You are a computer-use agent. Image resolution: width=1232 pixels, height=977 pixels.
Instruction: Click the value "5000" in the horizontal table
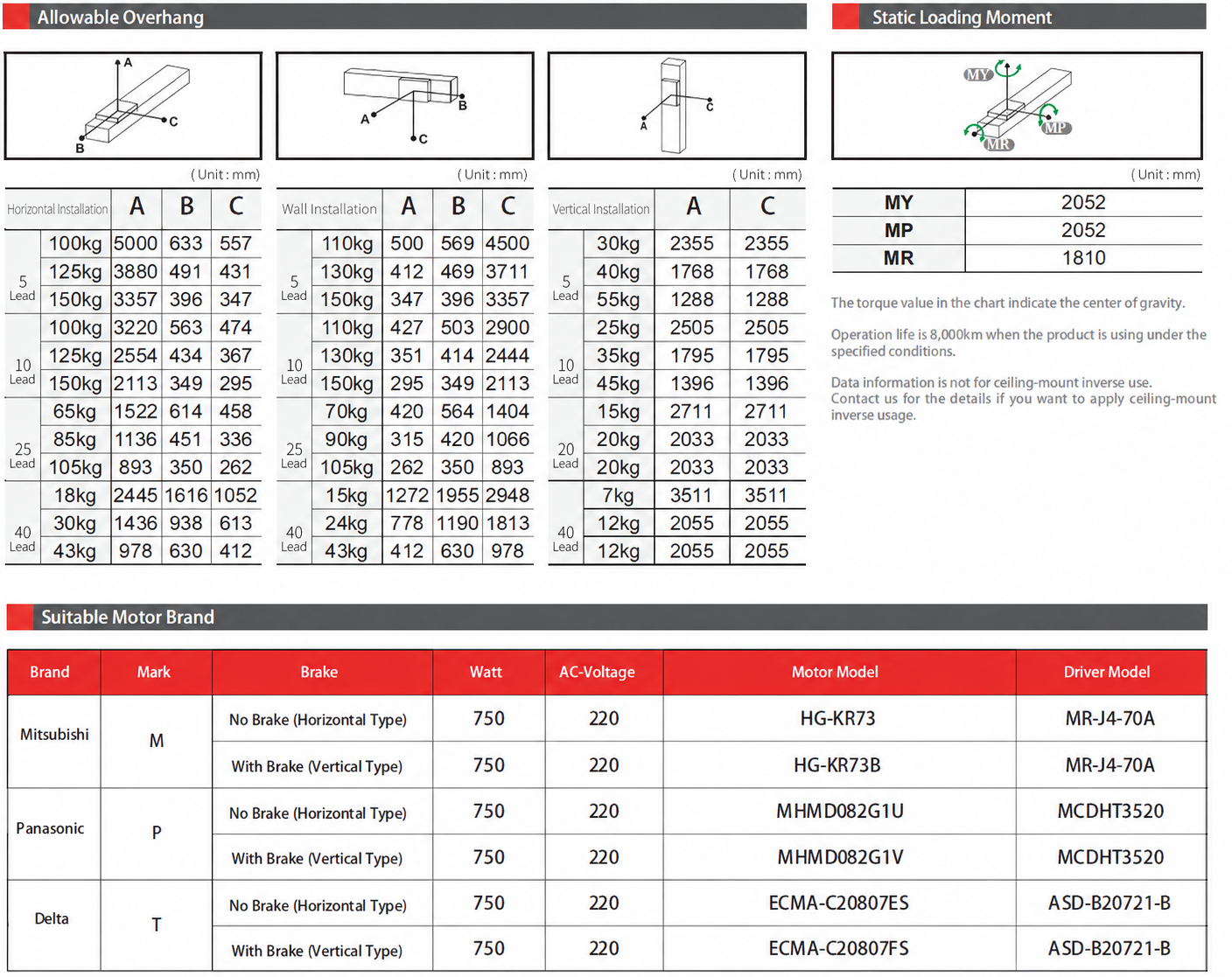[136, 243]
